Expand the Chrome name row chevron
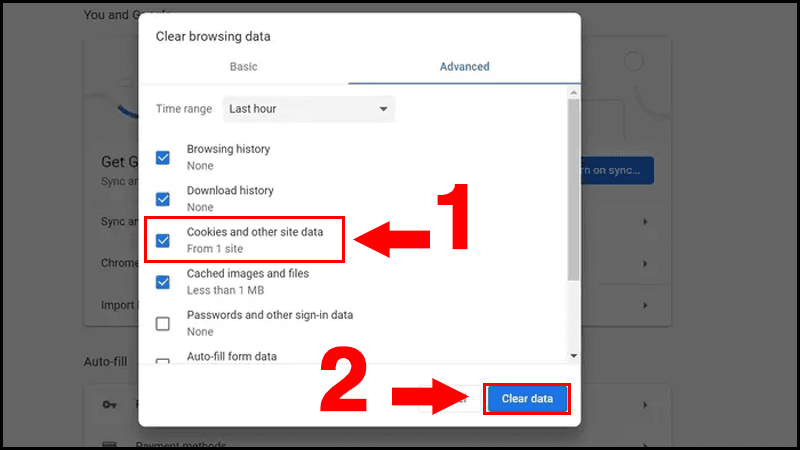This screenshot has width=800, height=450. point(645,264)
